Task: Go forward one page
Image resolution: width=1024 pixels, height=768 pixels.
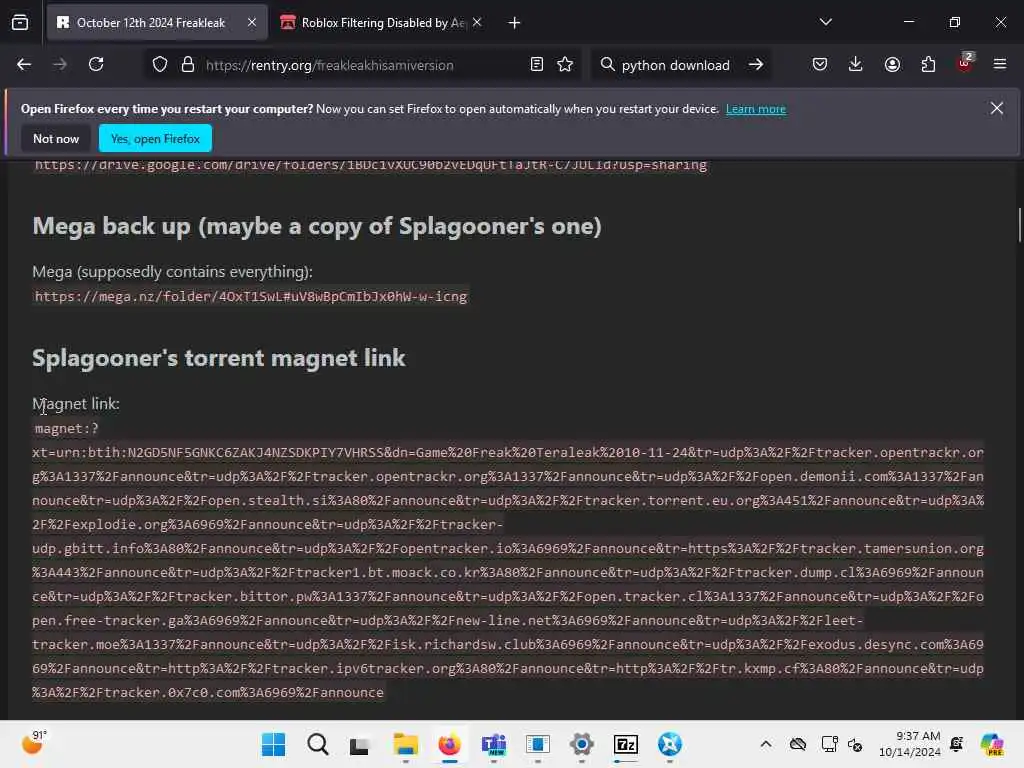Action: pos(60,65)
